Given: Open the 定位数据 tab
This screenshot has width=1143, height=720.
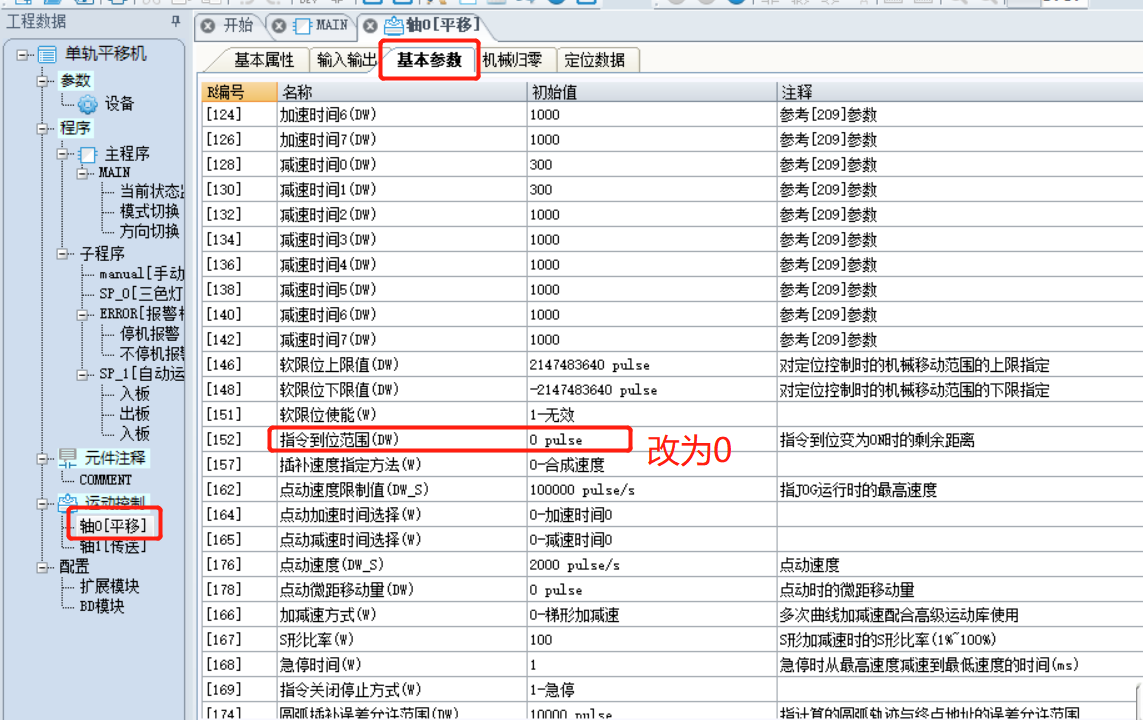Looking at the screenshot, I should (x=595, y=60).
